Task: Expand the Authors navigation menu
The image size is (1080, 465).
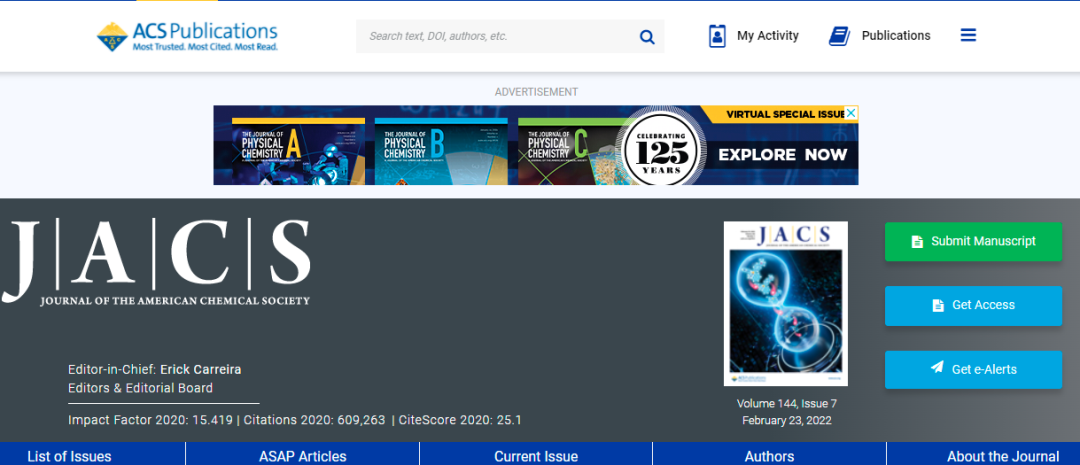Action: click(x=769, y=456)
